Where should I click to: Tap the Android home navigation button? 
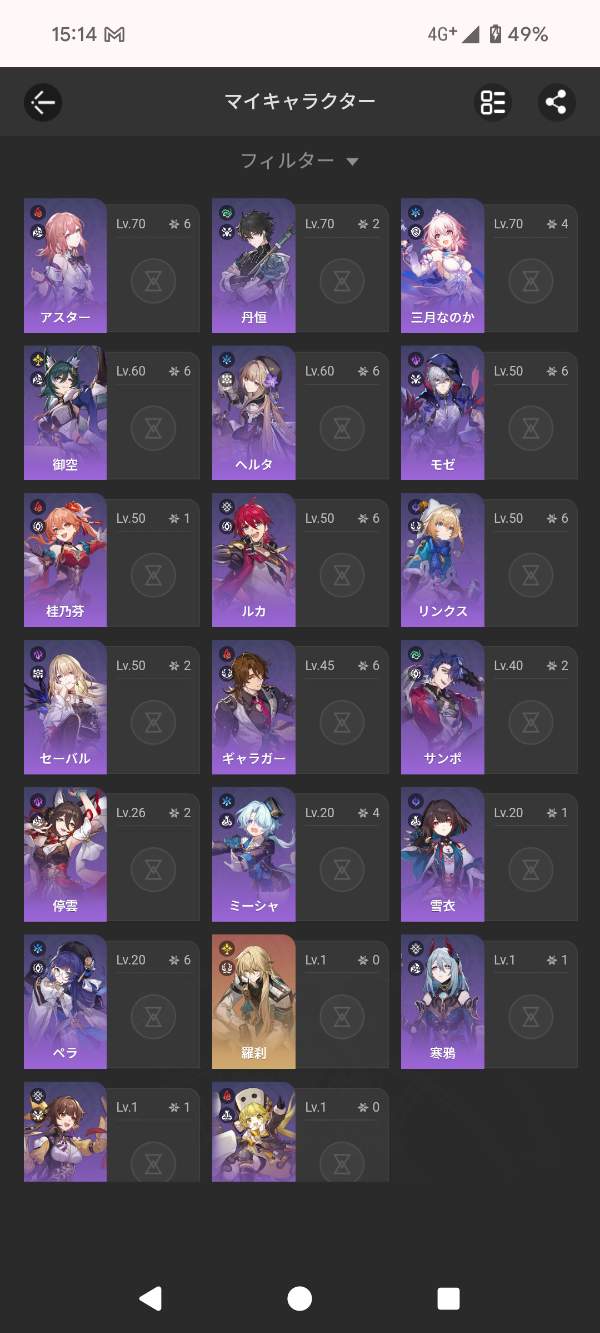299,1298
